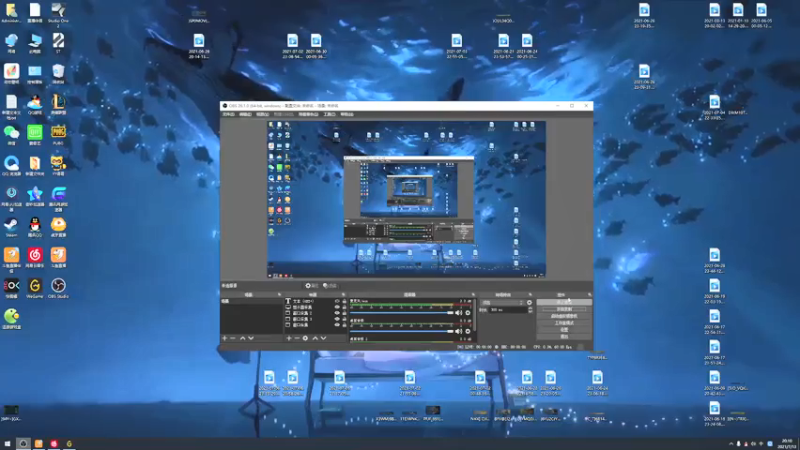800x450 pixels.
Task: Open the Tools menu in OBS
Action: pos(330,114)
